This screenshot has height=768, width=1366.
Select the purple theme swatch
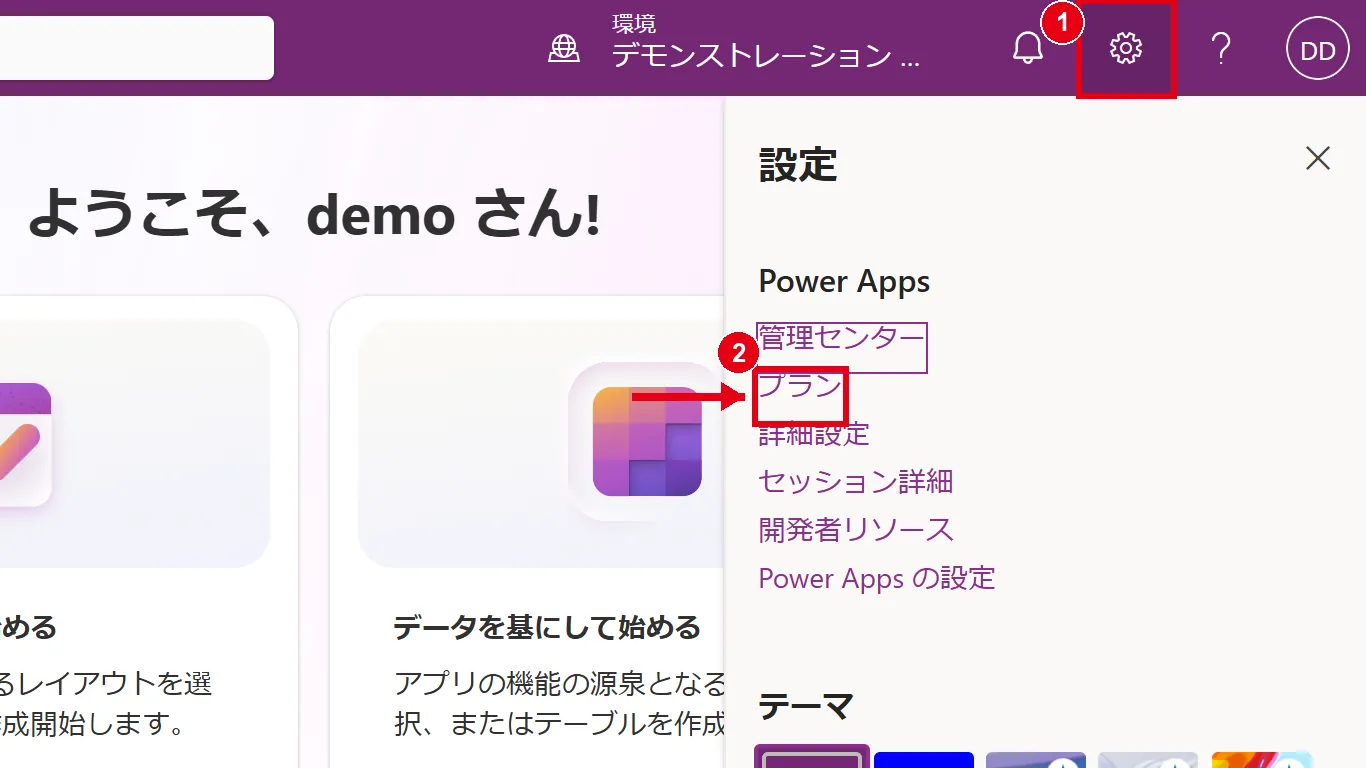click(x=812, y=757)
